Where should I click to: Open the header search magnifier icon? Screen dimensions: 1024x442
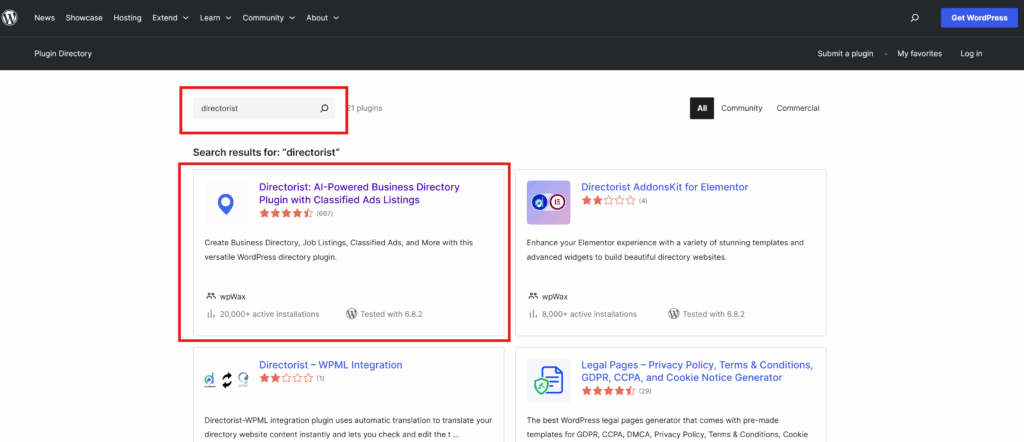tap(914, 18)
